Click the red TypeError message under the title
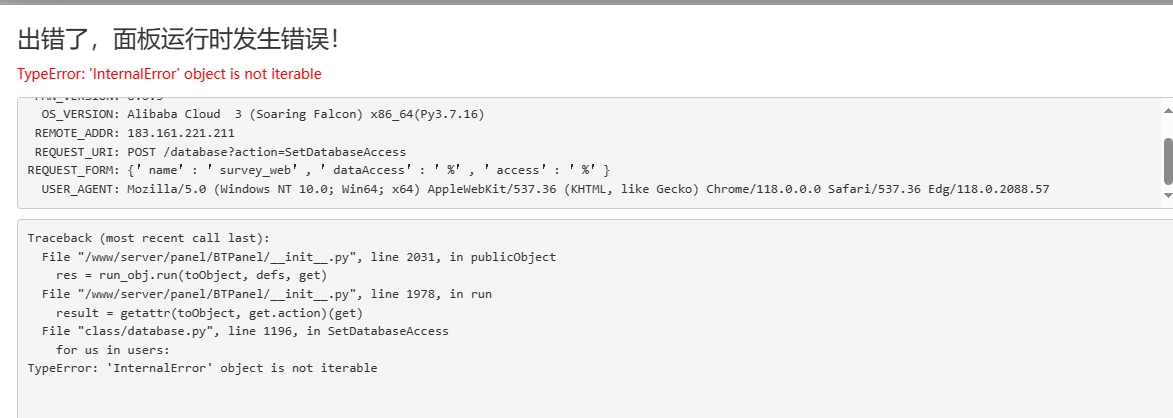 pyautogui.click(x=169, y=74)
